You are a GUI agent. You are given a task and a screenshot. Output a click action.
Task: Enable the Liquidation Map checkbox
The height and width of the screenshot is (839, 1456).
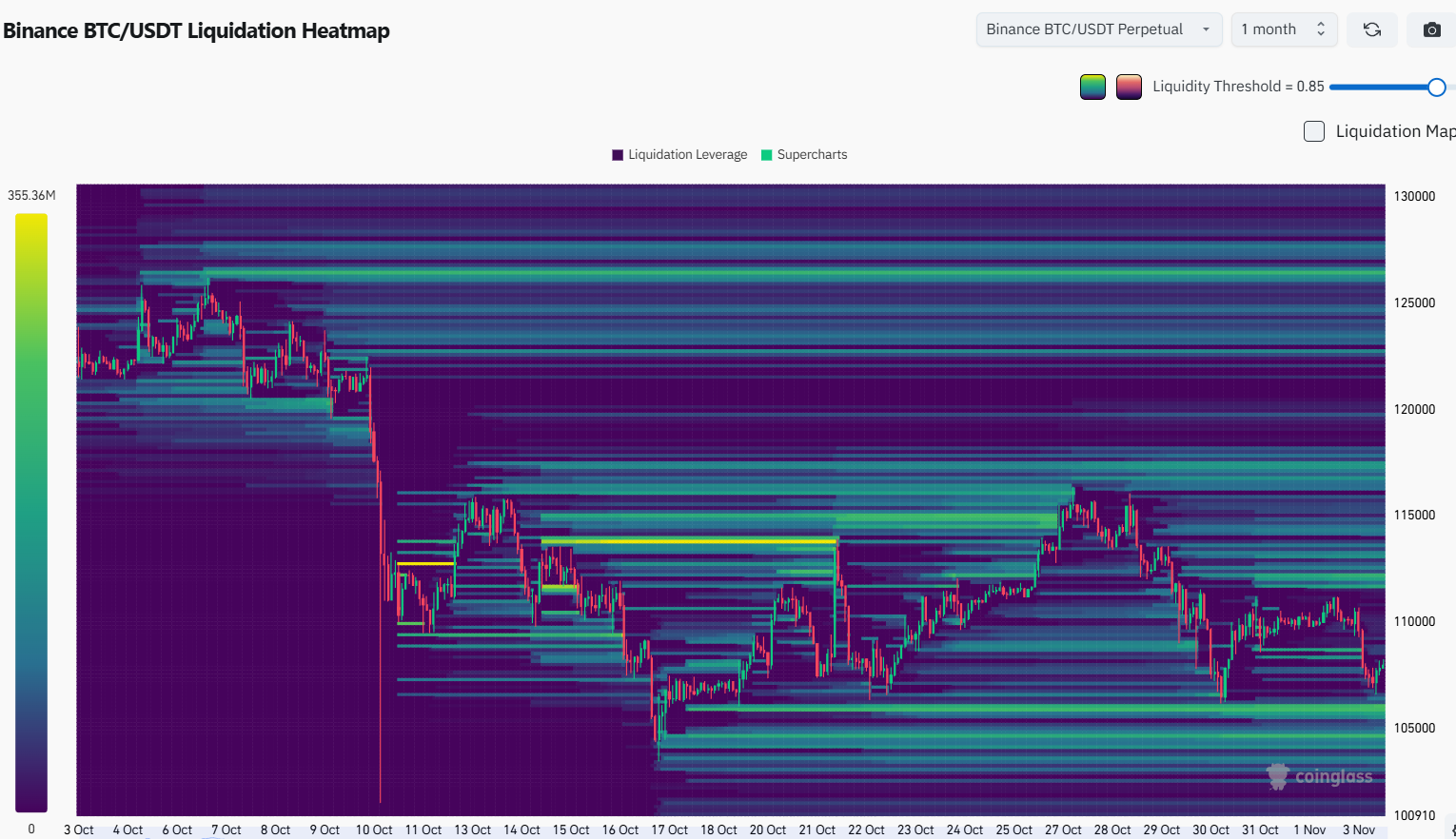point(1314,131)
